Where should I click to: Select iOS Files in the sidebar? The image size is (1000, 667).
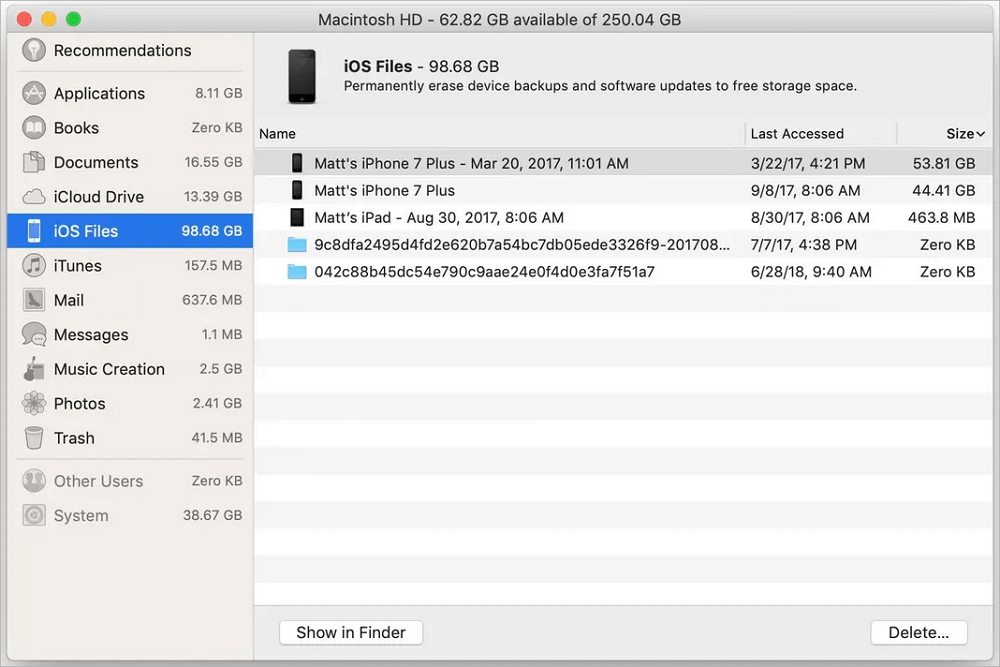point(86,231)
